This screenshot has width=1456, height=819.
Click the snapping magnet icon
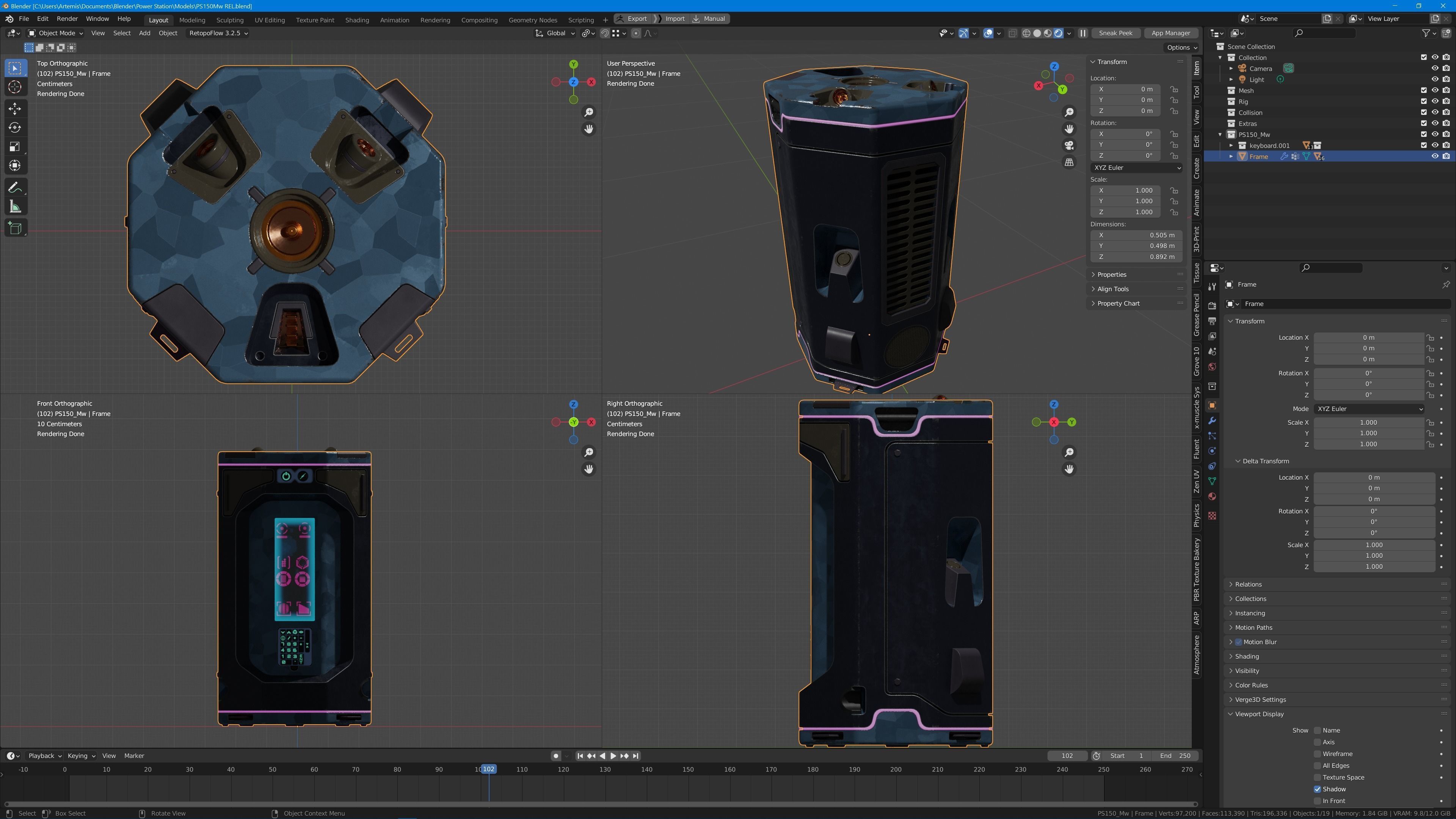604,33
